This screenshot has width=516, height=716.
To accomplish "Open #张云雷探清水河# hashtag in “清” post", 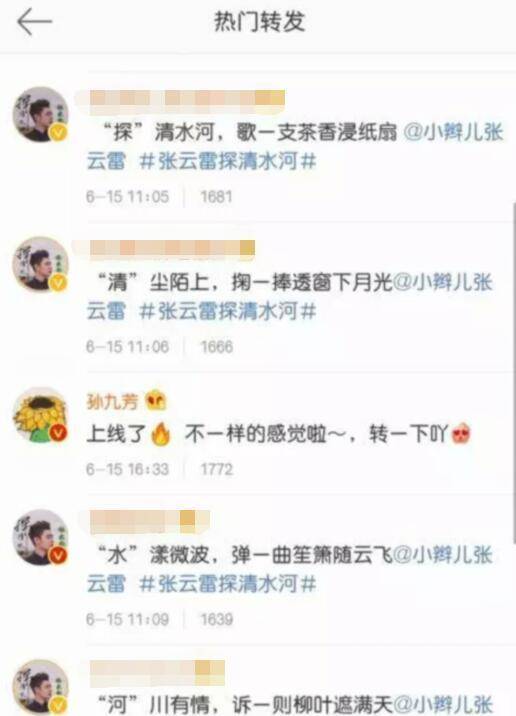I will (228, 312).
